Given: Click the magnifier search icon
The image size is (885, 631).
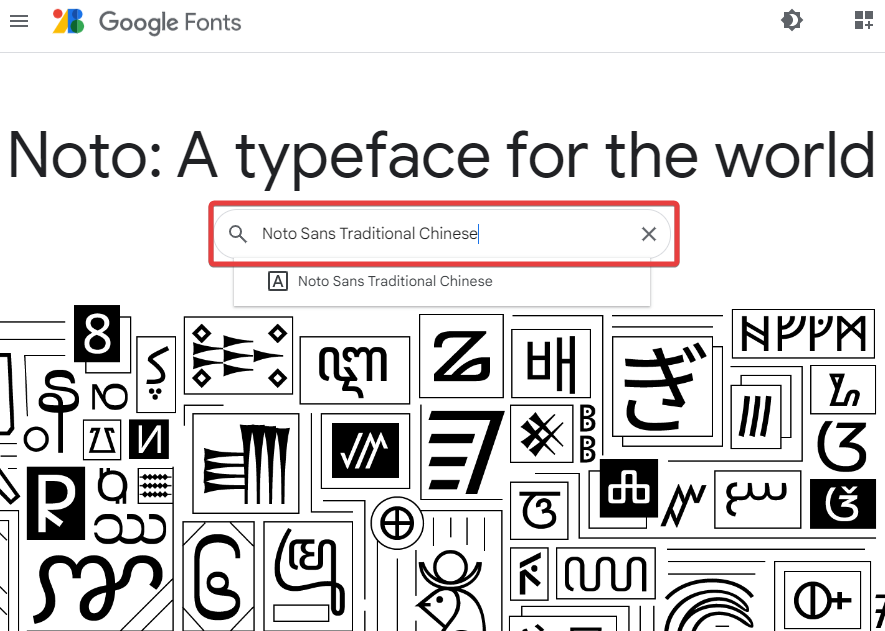Looking at the screenshot, I should [238, 234].
